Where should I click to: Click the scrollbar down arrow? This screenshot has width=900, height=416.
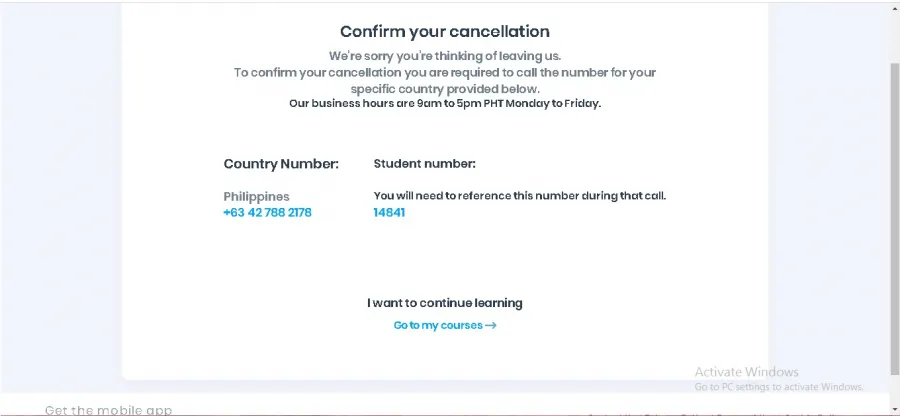tap(893, 409)
